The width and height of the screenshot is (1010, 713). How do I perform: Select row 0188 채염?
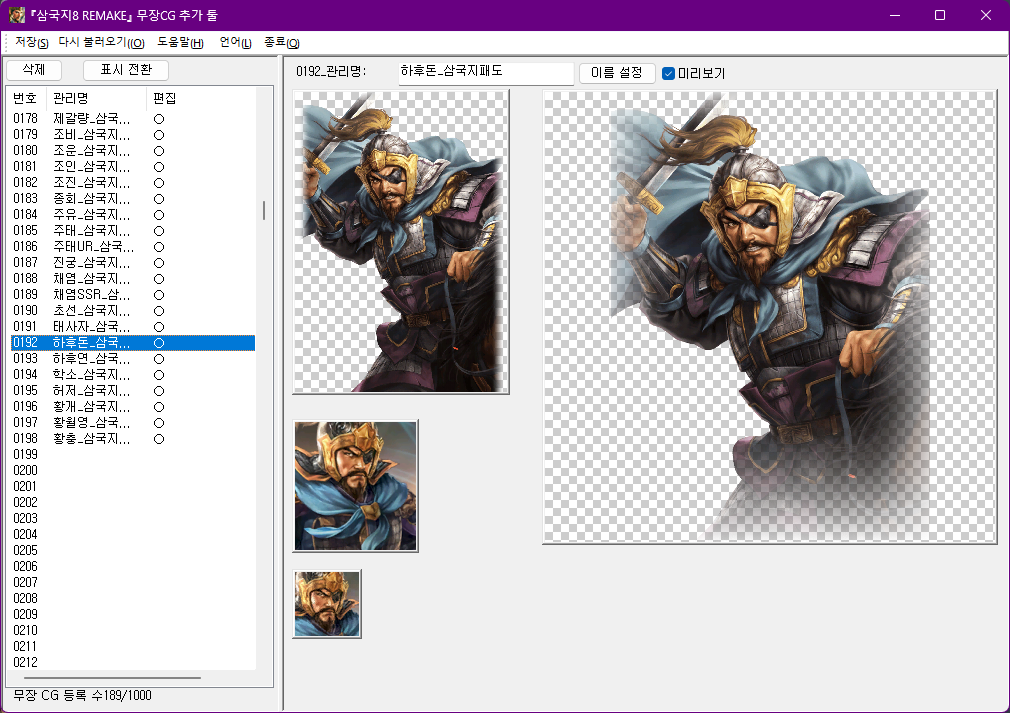point(133,279)
